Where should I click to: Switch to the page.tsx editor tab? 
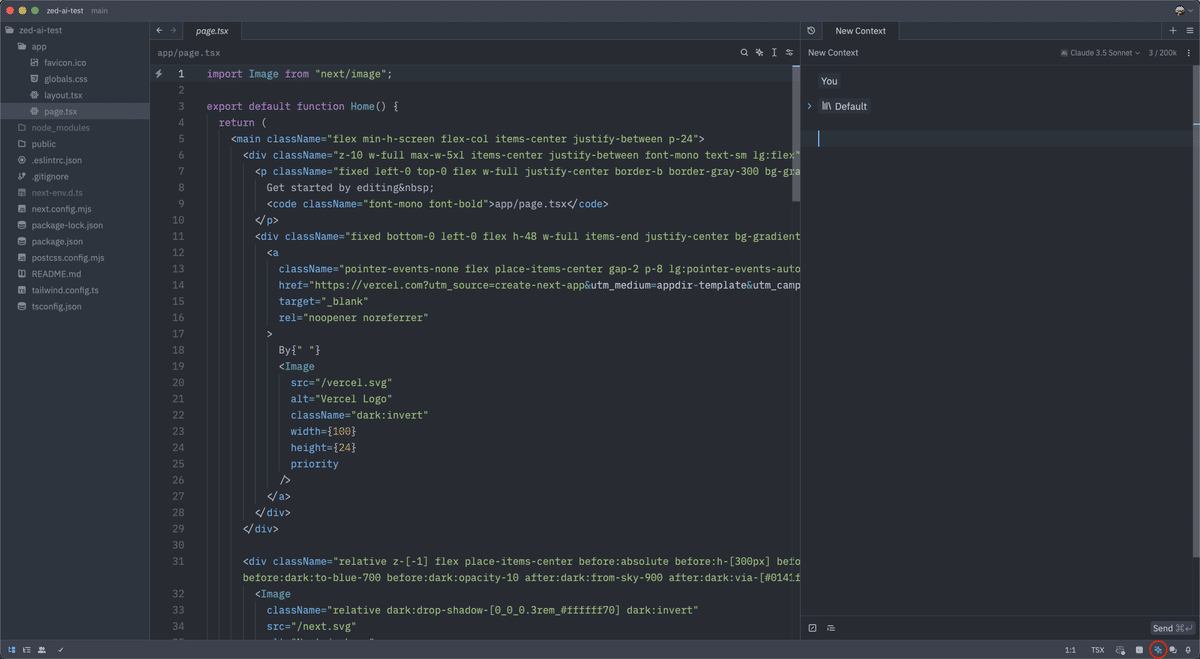tap(212, 31)
